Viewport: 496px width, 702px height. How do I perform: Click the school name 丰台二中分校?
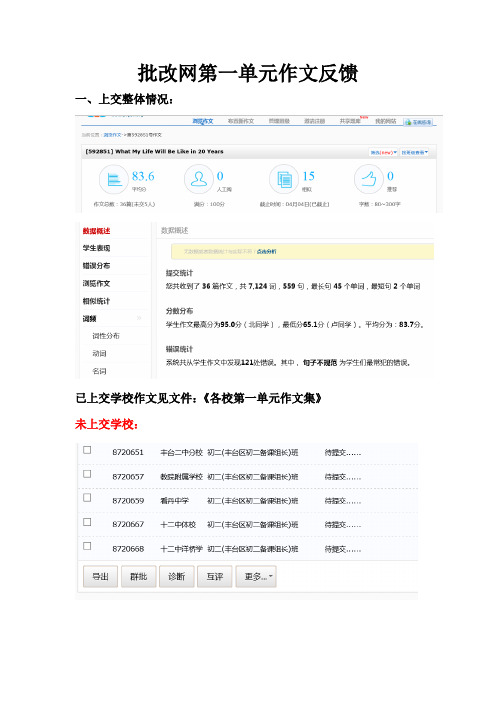click(181, 453)
